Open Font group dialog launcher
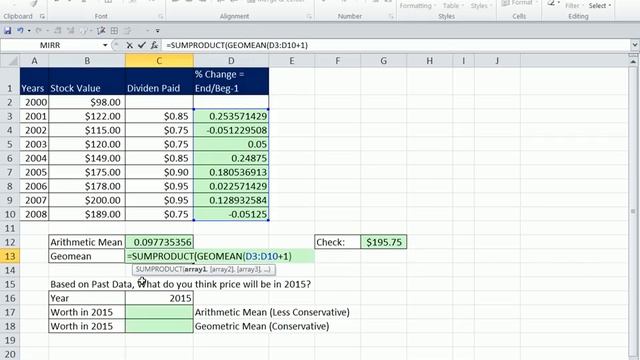640x360 pixels. click(160, 16)
